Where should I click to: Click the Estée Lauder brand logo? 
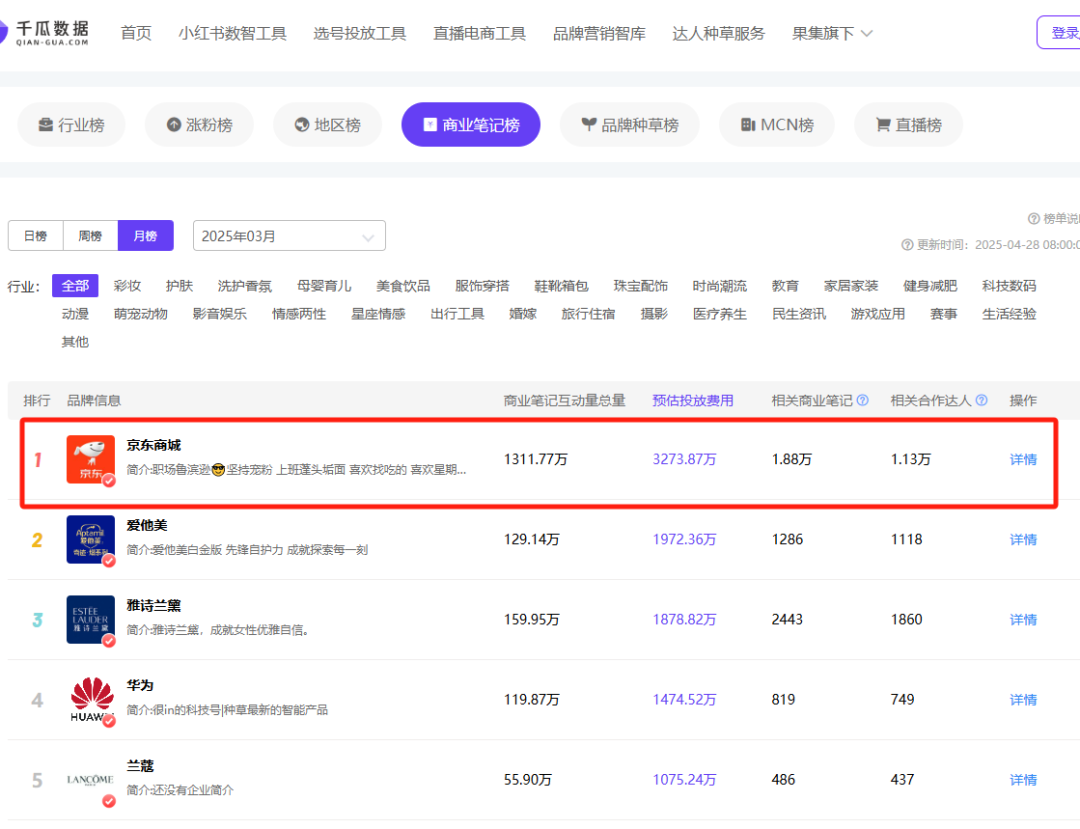pyautogui.click(x=90, y=619)
